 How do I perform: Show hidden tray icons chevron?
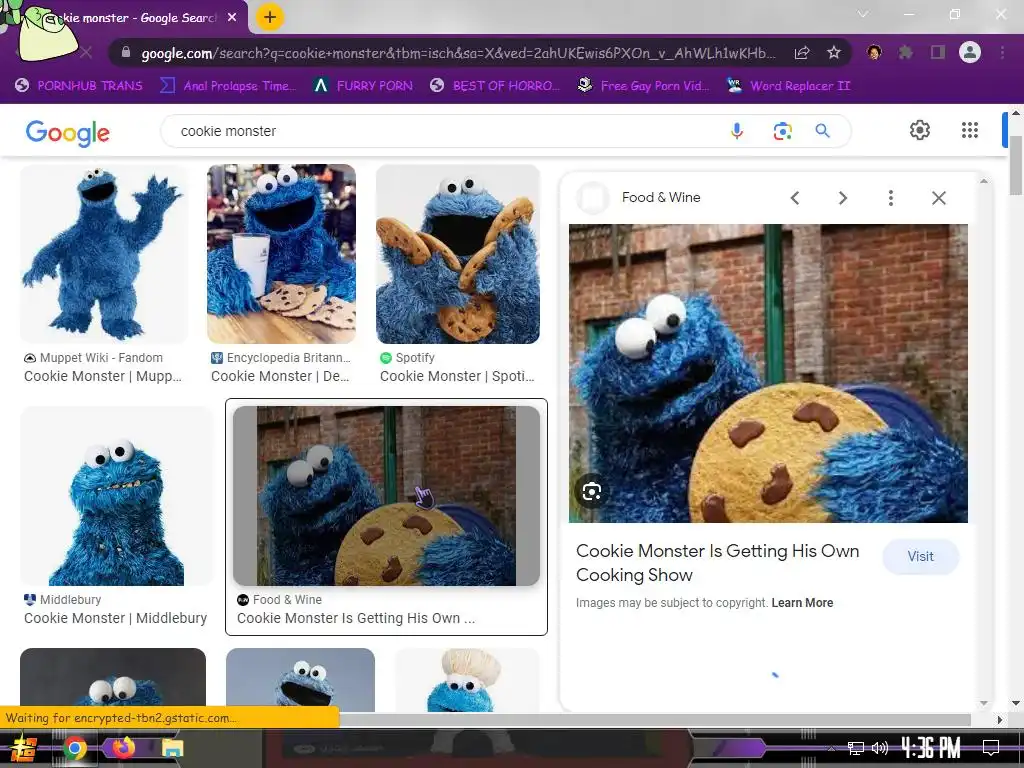831,748
